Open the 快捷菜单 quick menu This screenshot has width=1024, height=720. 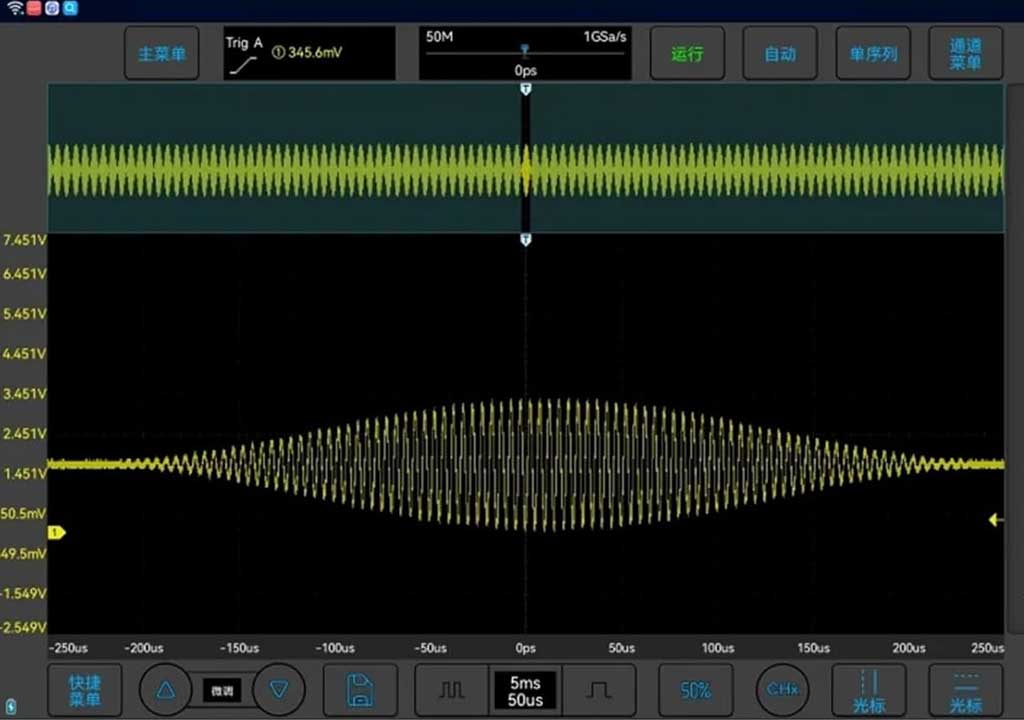[85, 689]
